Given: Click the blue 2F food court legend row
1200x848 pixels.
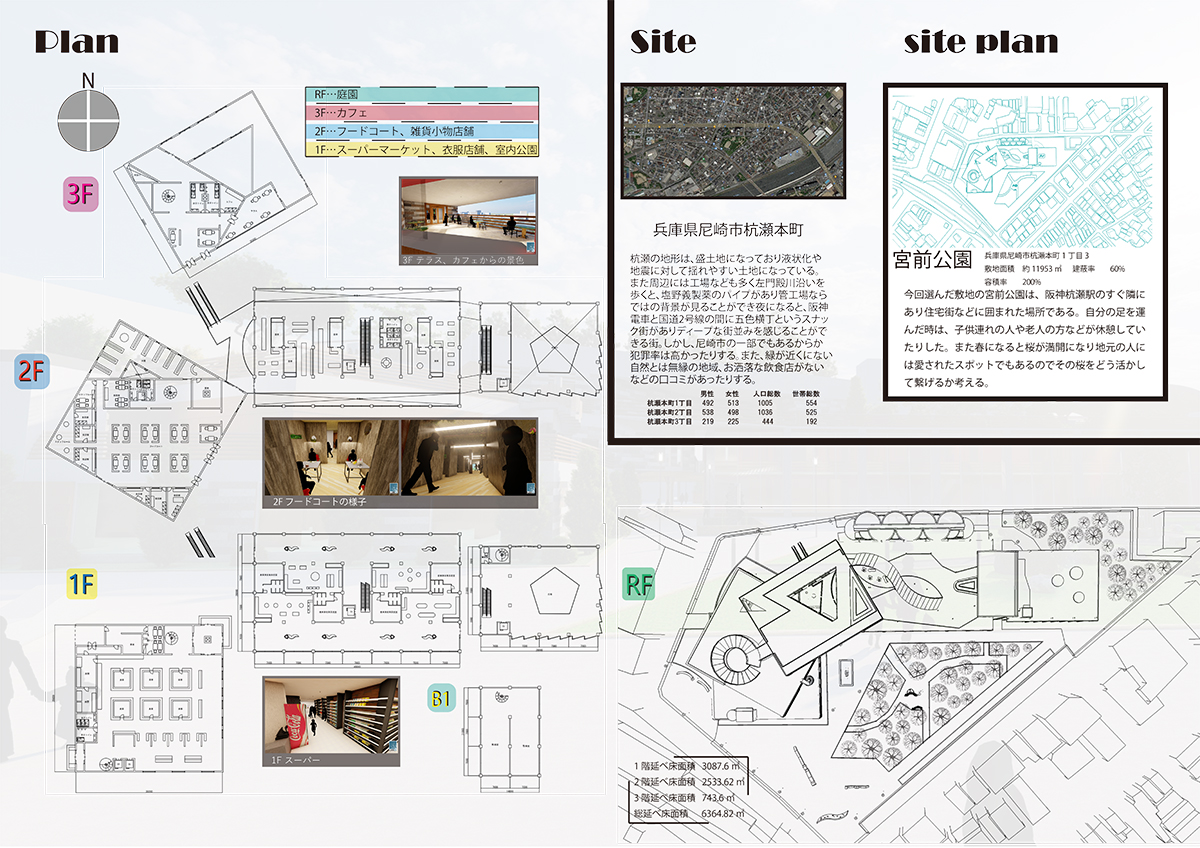Looking at the screenshot, I should click(422, 131).
